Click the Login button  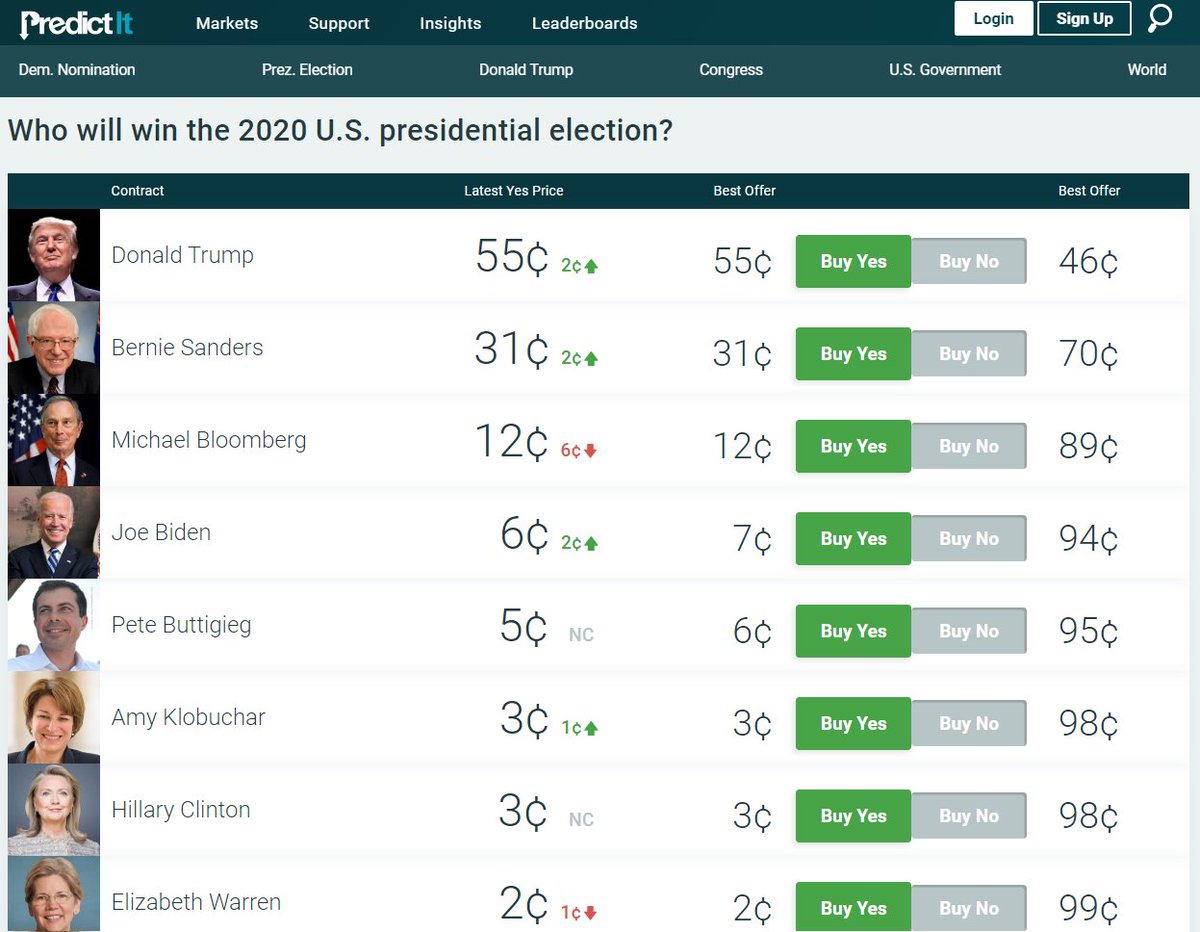[x=993, y=19]
